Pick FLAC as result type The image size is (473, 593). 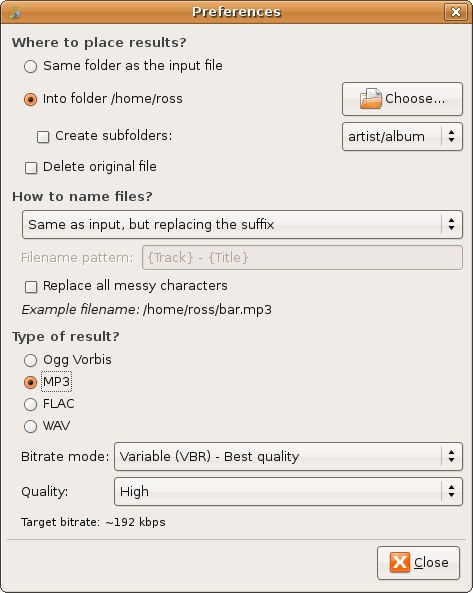tap(31, 404)
